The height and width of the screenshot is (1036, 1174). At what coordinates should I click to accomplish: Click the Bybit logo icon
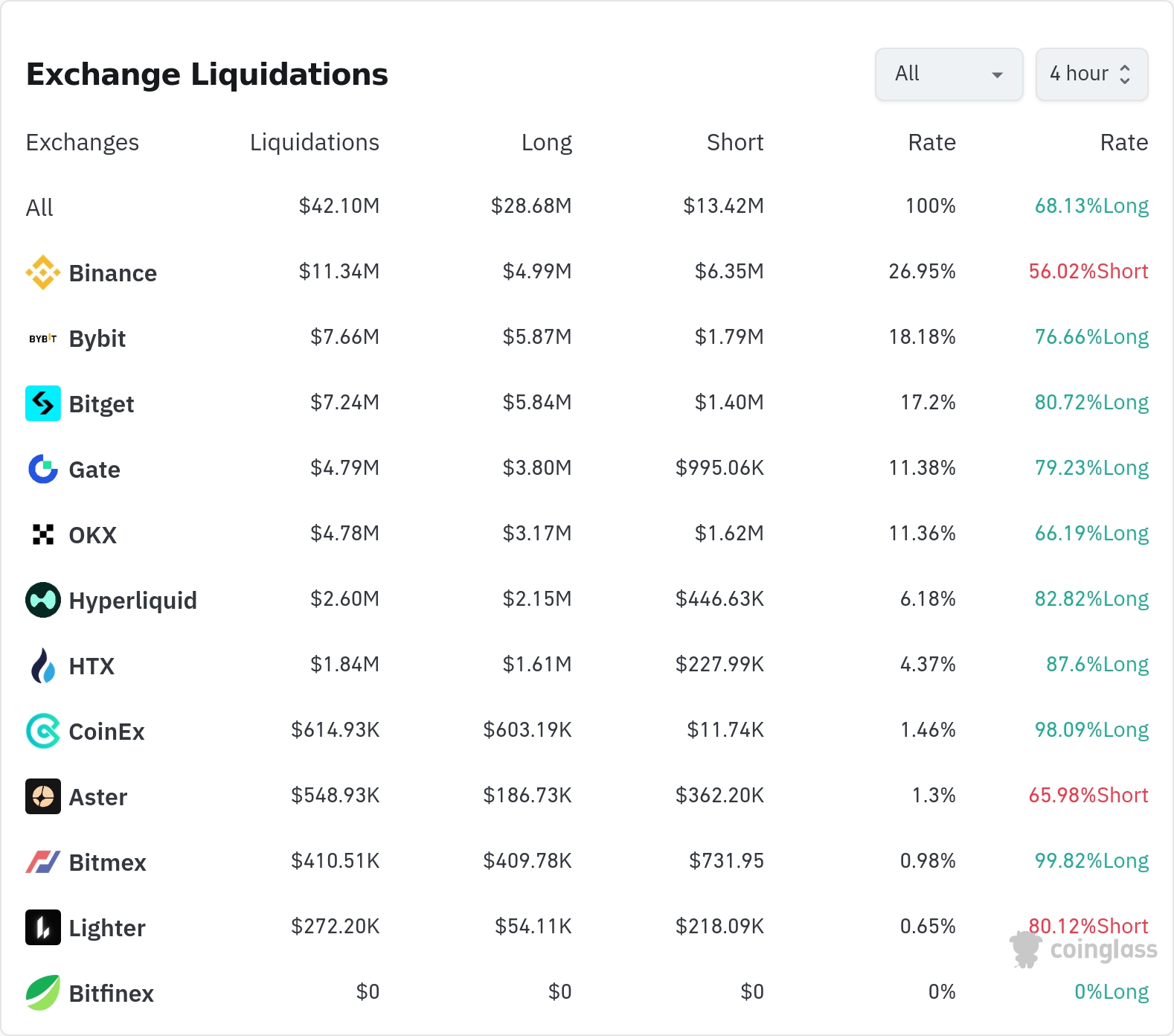(43, 339)
